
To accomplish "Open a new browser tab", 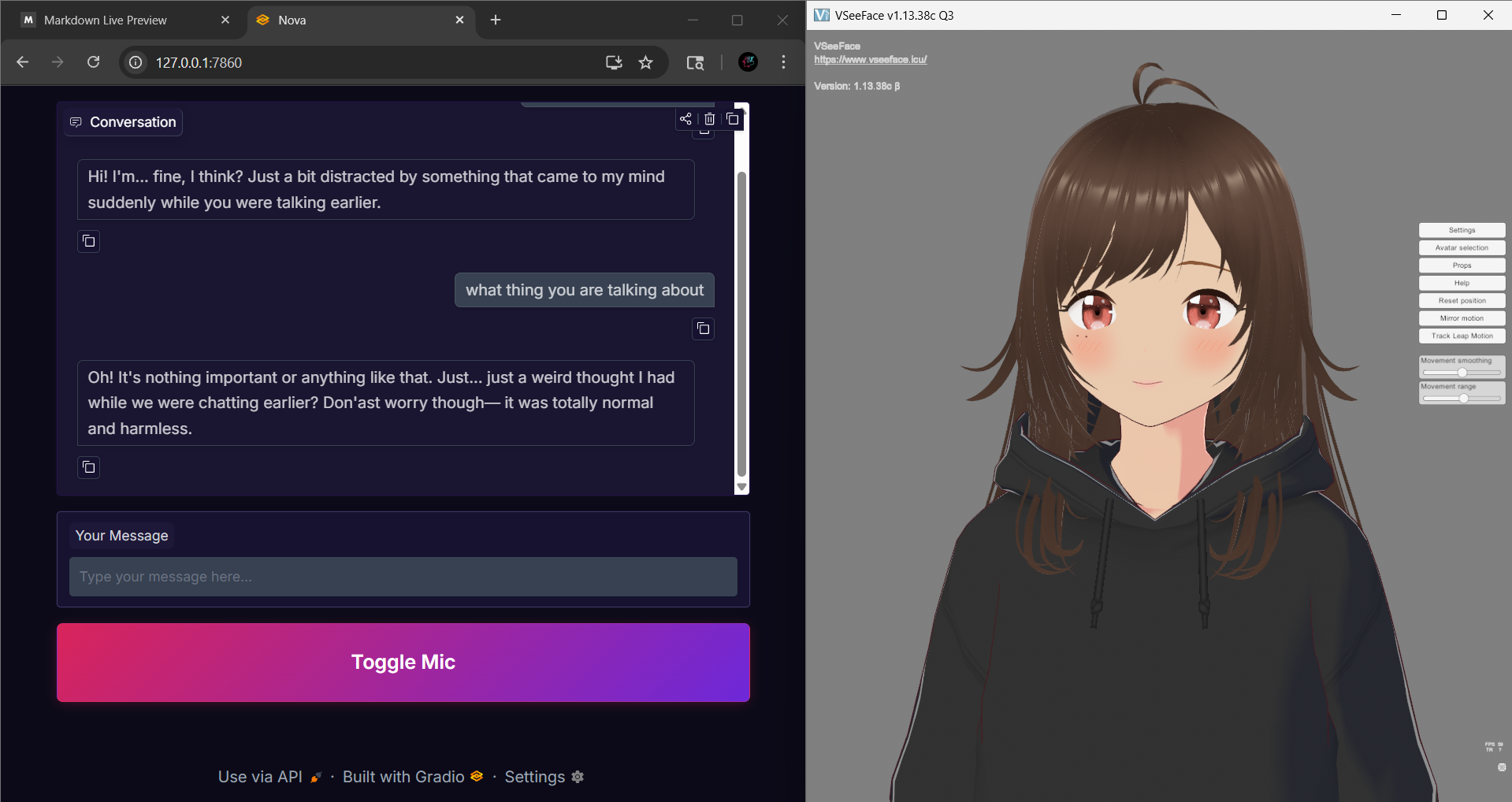I will click(496, 20).
